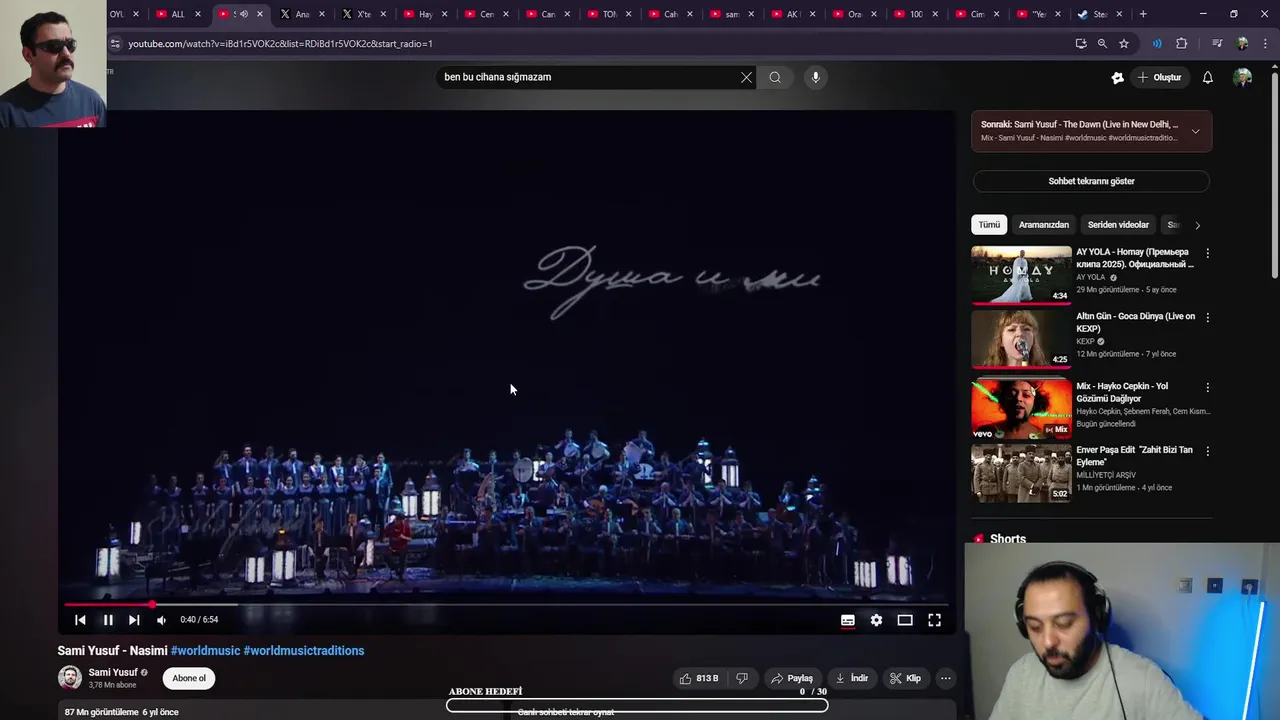Skip to the next video
Image resolution: width=1280 pixels, height=720 pixels.
pyautogui.click(x=134, y=620)
